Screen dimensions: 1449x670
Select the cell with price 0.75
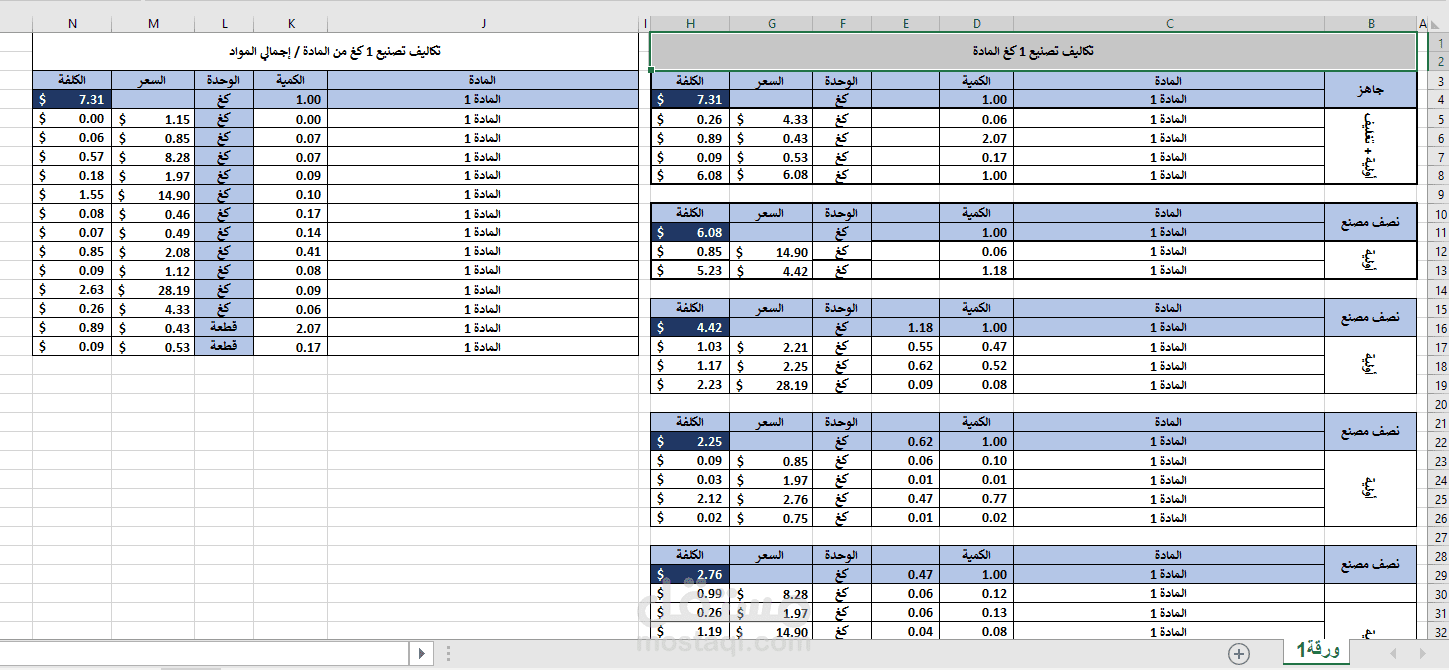(773, 518)
